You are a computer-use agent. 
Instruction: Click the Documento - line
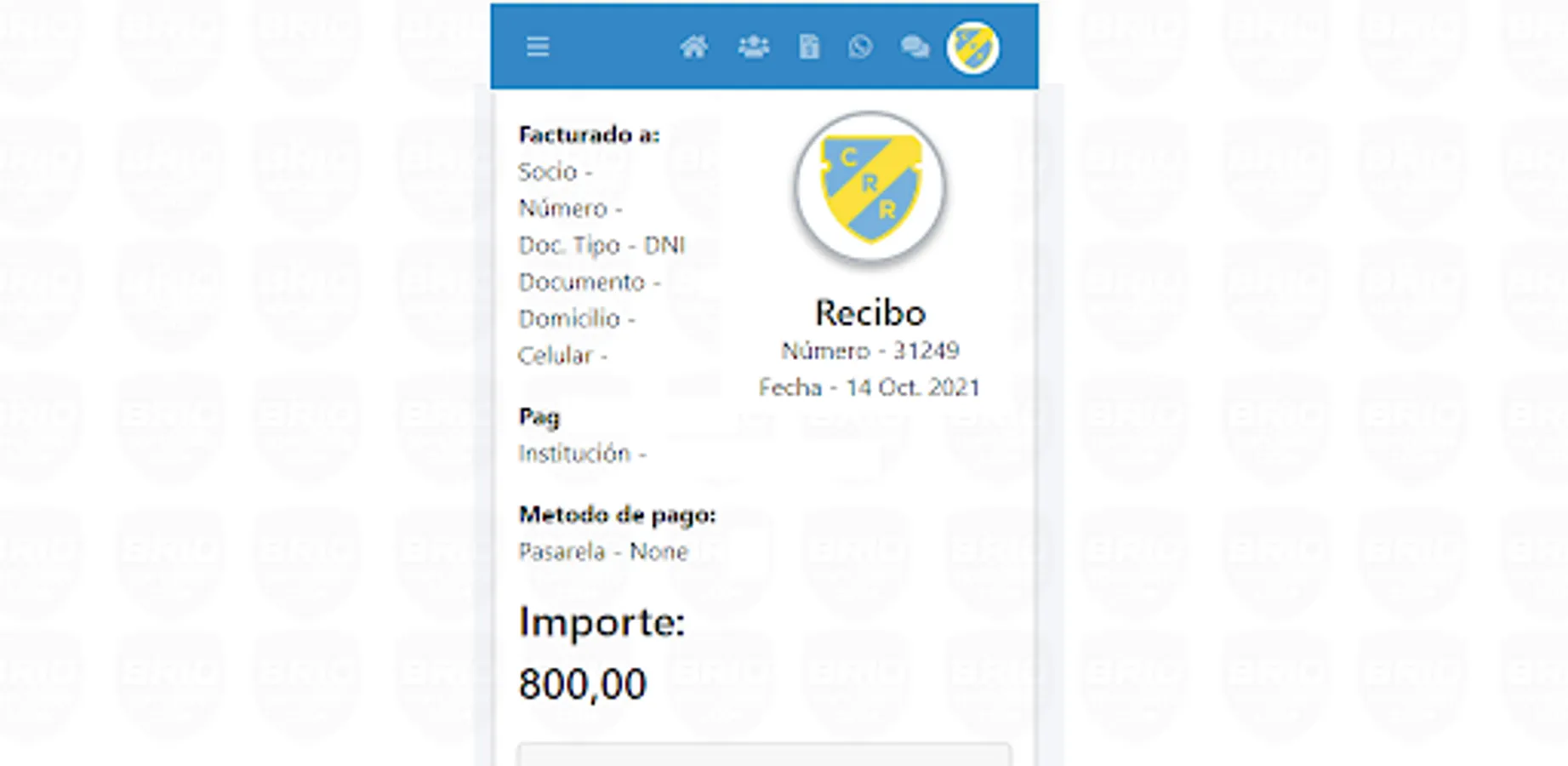pyautogui.click(x=590, y=282)
